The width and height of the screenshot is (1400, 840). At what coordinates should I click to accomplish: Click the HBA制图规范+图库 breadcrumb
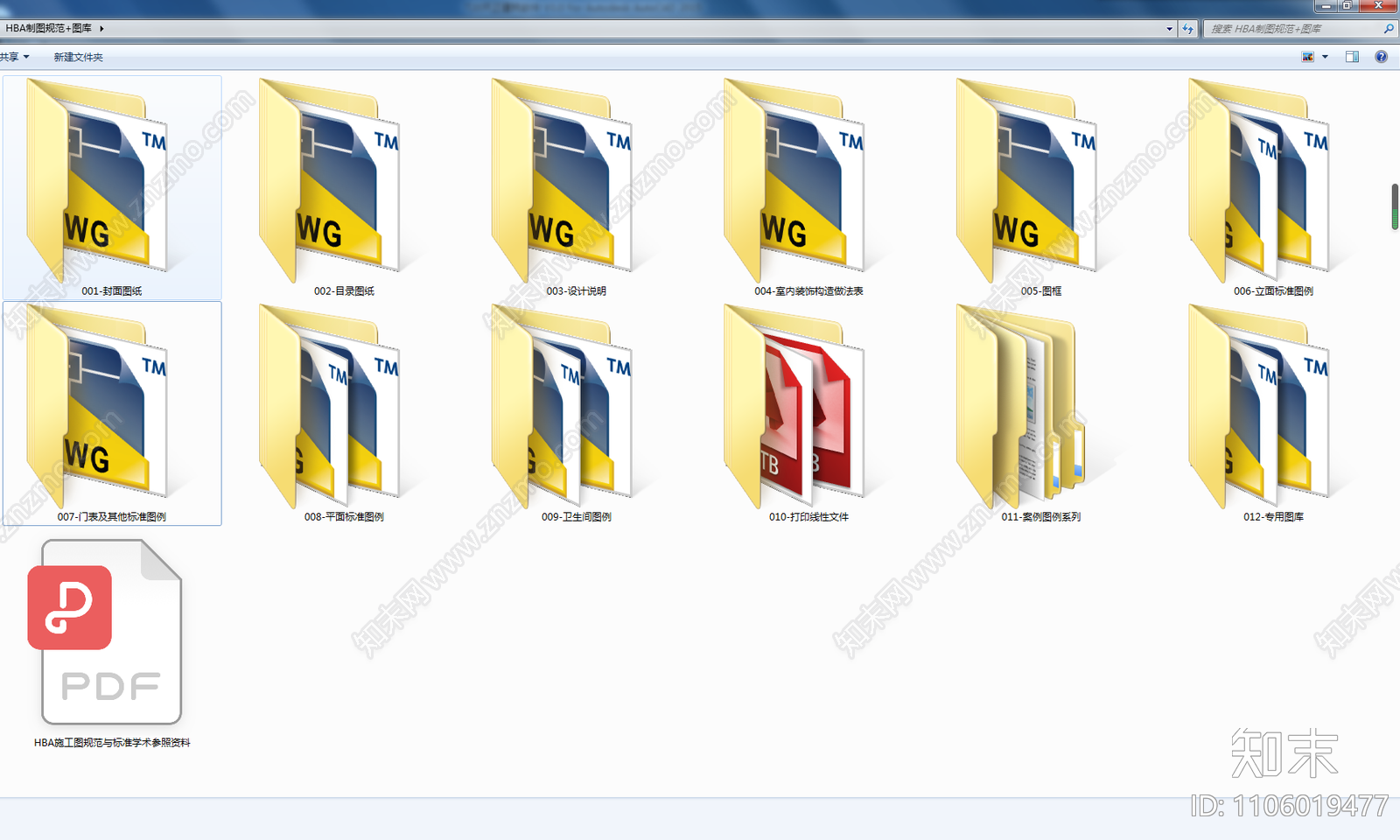point(49,29)
